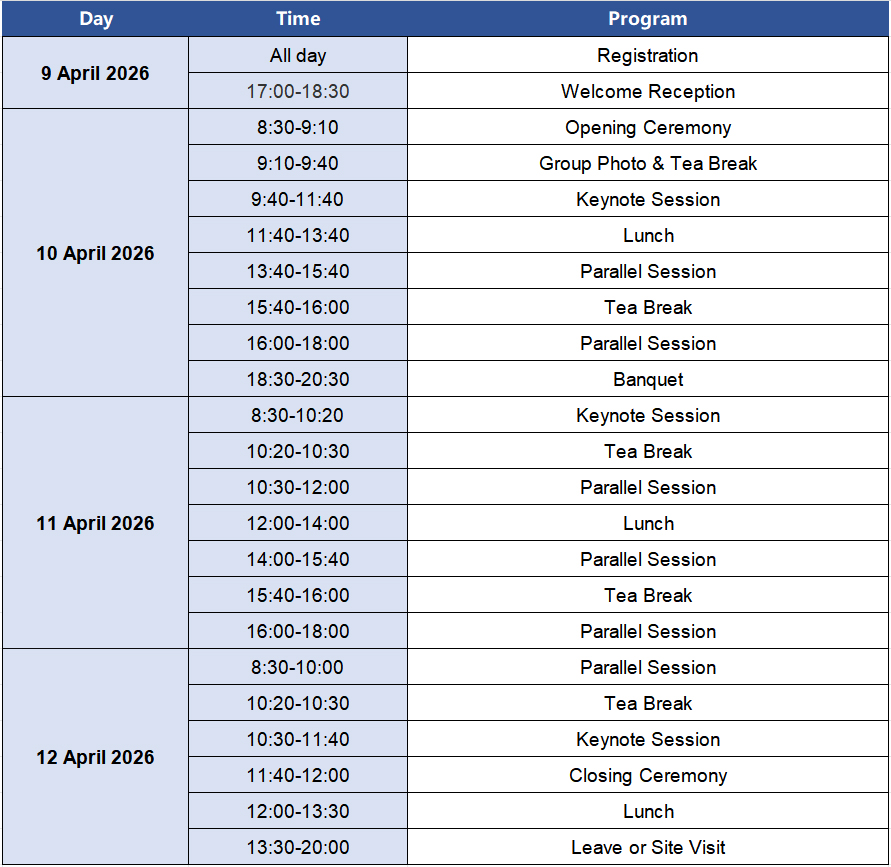891x867 pixels.
Task: Select the 17:00-18:30 time slot
Action: click(x=298, y=91)
